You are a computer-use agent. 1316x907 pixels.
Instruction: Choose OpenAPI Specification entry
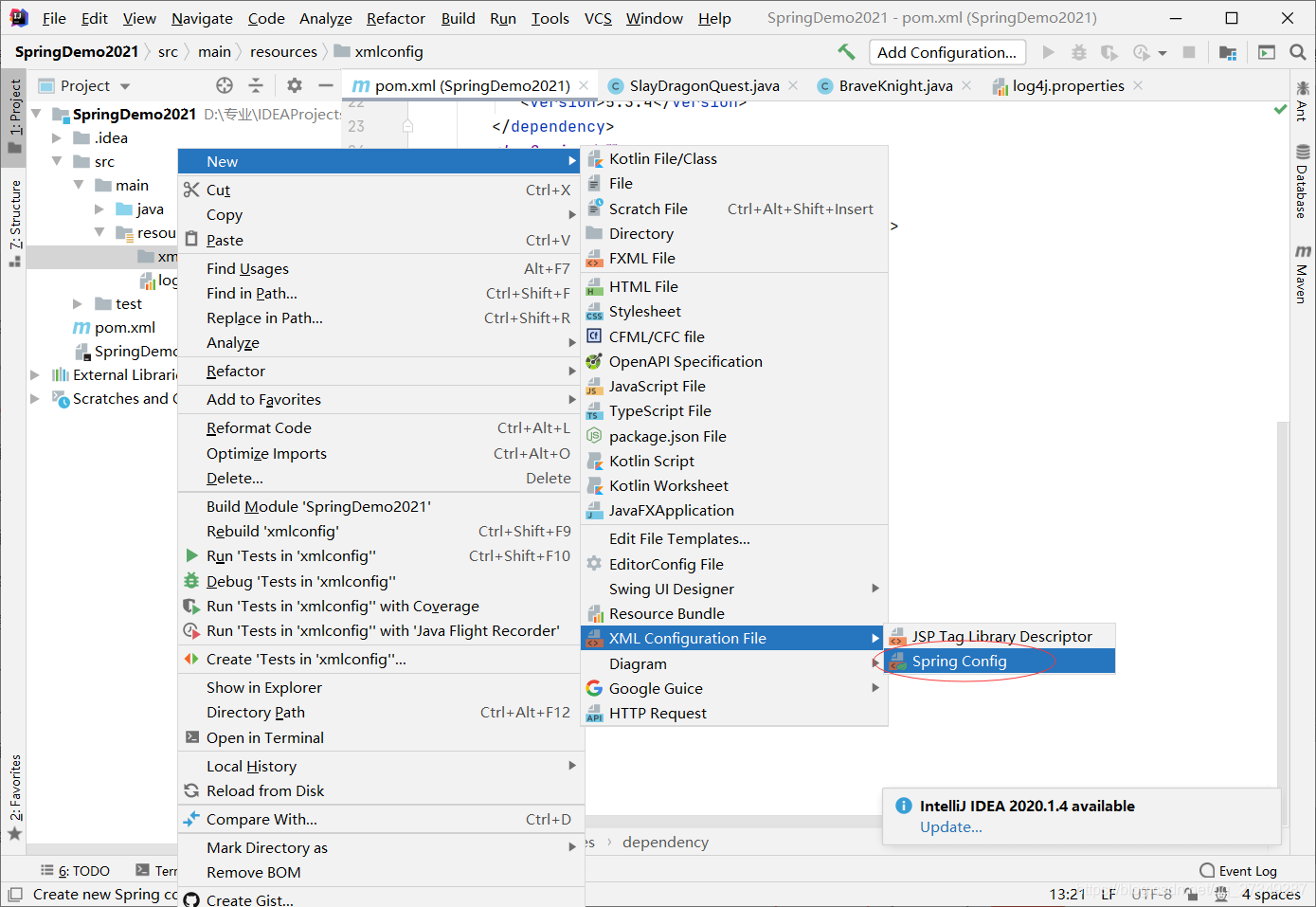tap(734, 362)
